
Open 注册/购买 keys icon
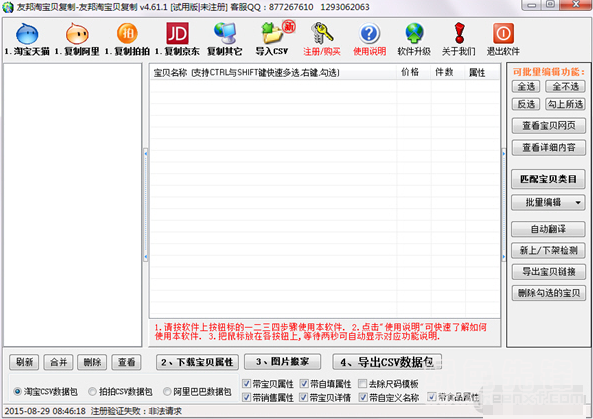pyautogui.click(x=322, y=34)
